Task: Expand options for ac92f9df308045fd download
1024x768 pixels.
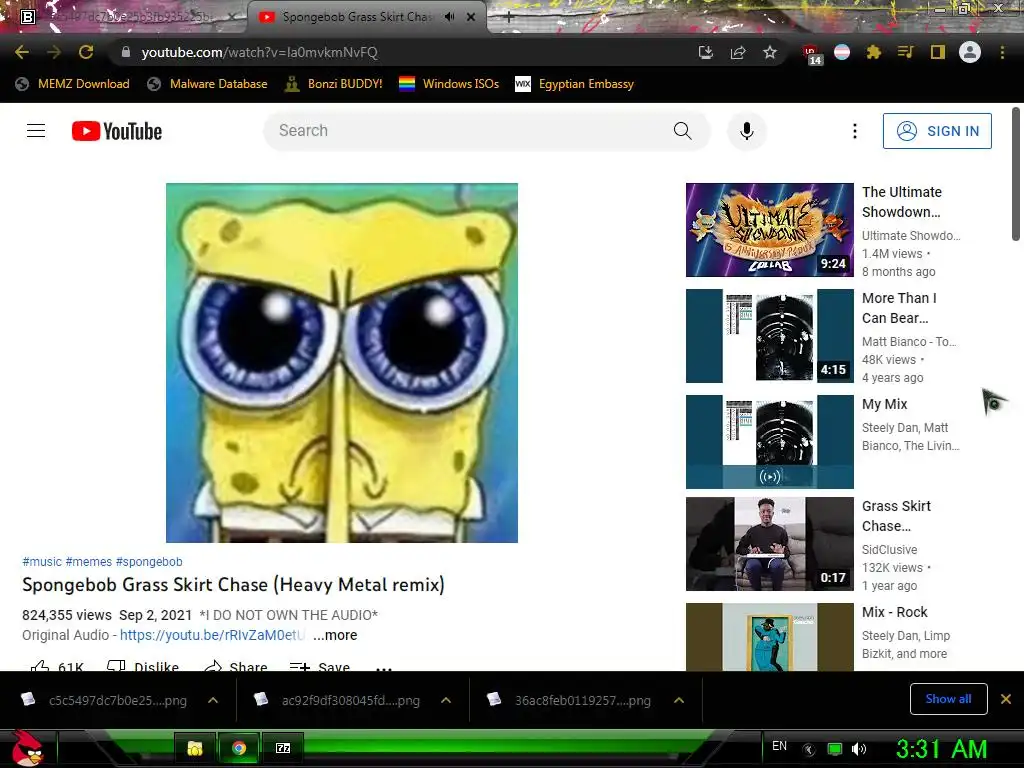Action: pos(446,700)
